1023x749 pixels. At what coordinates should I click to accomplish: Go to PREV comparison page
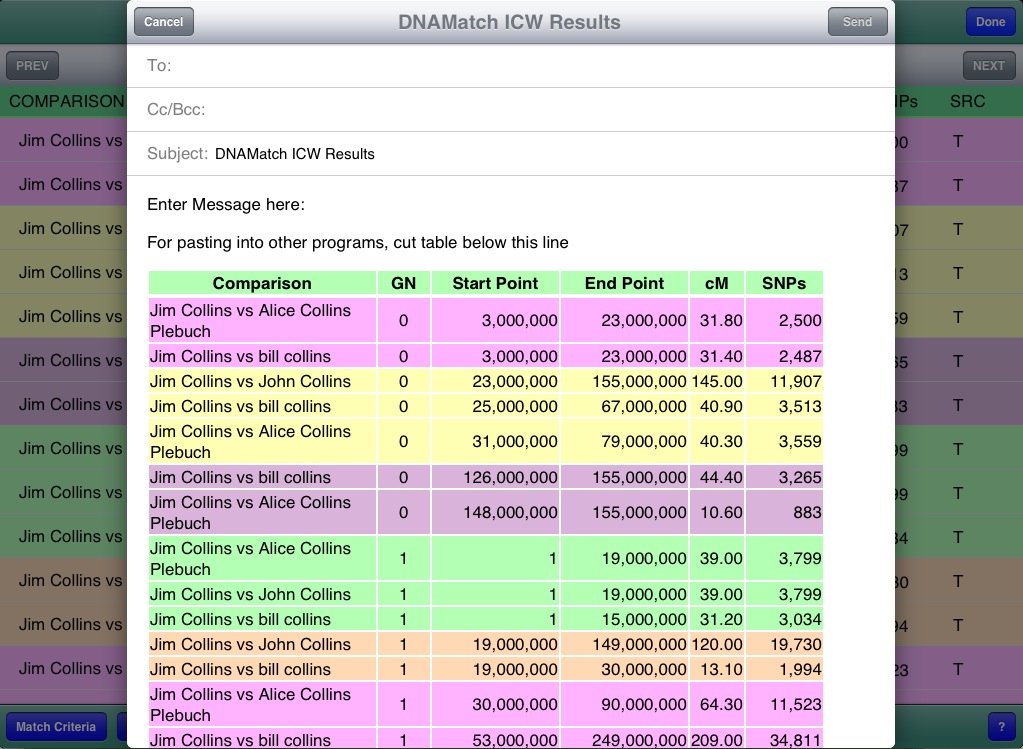click(32, 65)
